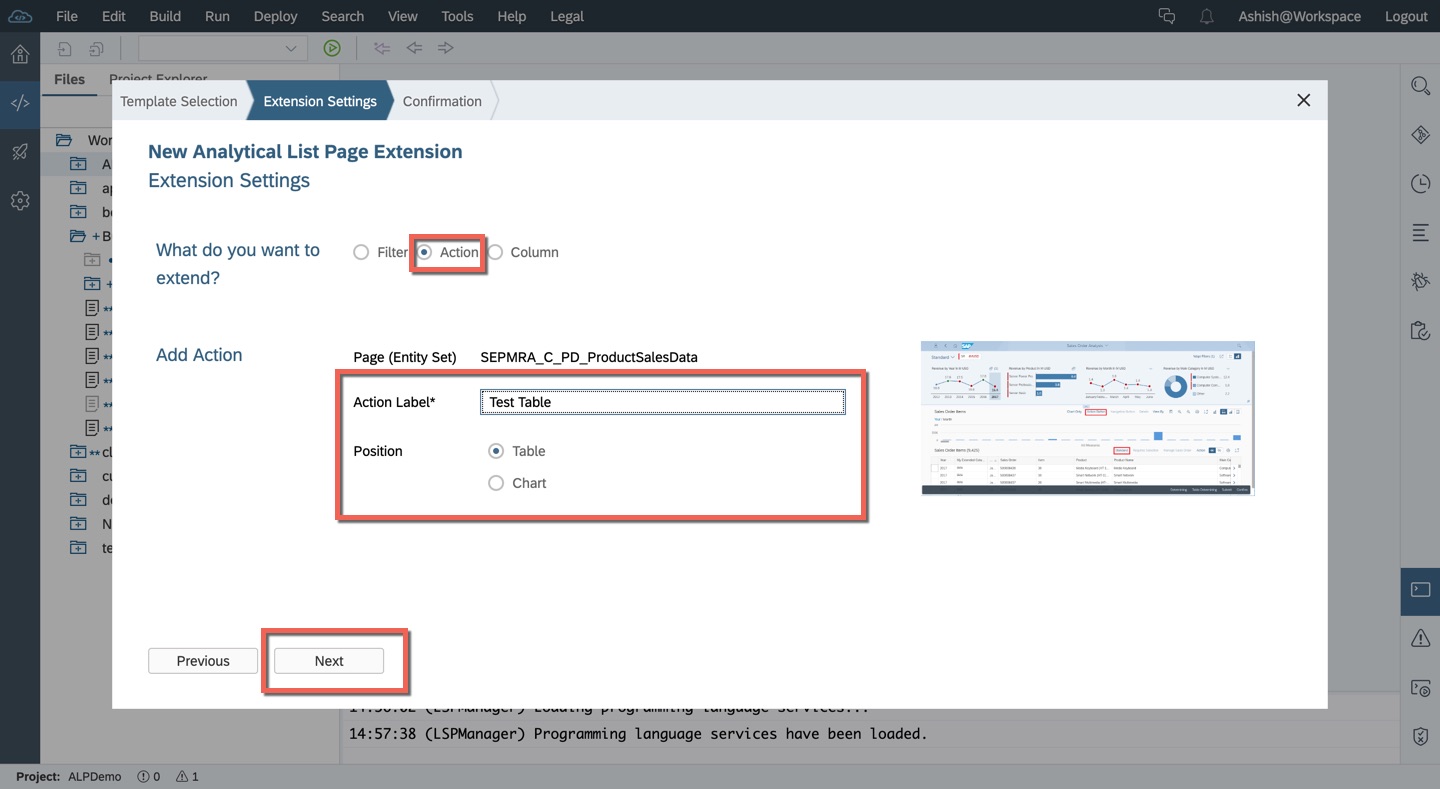Click the Previous button in the wizard
Viewport: 1440px width, 789px height.
coord(202,660)
